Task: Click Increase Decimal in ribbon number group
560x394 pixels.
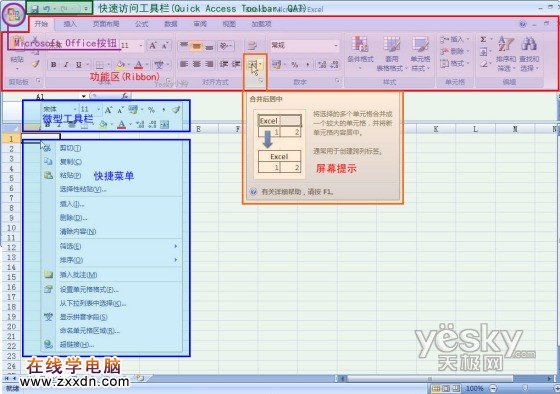Action: pyautogui.click(x=322, y=65)
